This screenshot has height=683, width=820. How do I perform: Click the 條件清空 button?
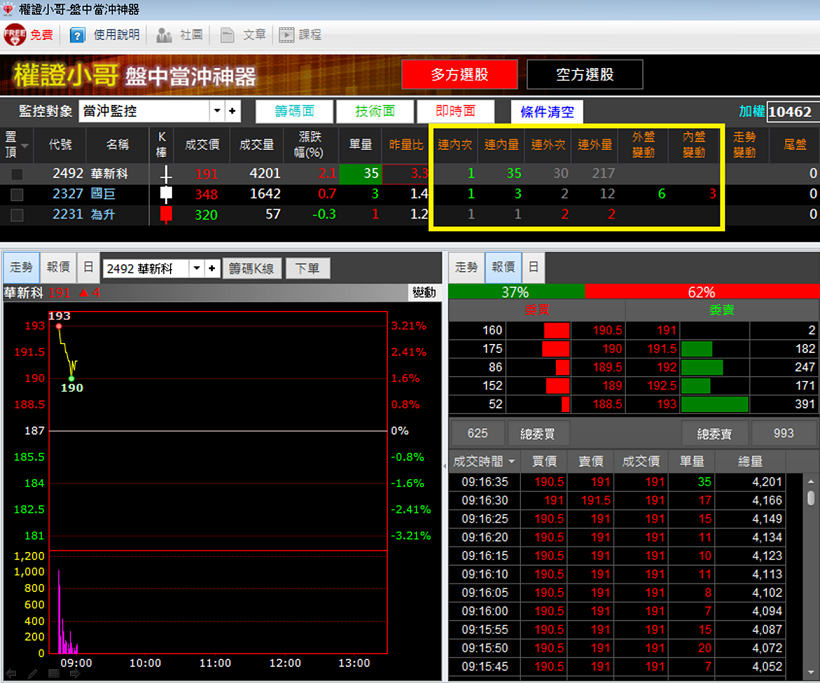coord(547,111)
